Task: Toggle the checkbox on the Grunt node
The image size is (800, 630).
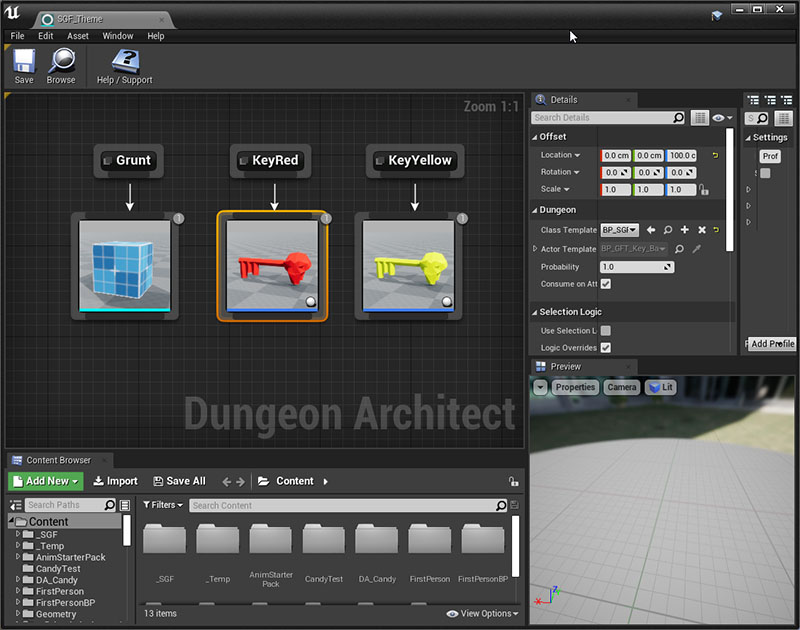Action: click(x=107, y=161)
